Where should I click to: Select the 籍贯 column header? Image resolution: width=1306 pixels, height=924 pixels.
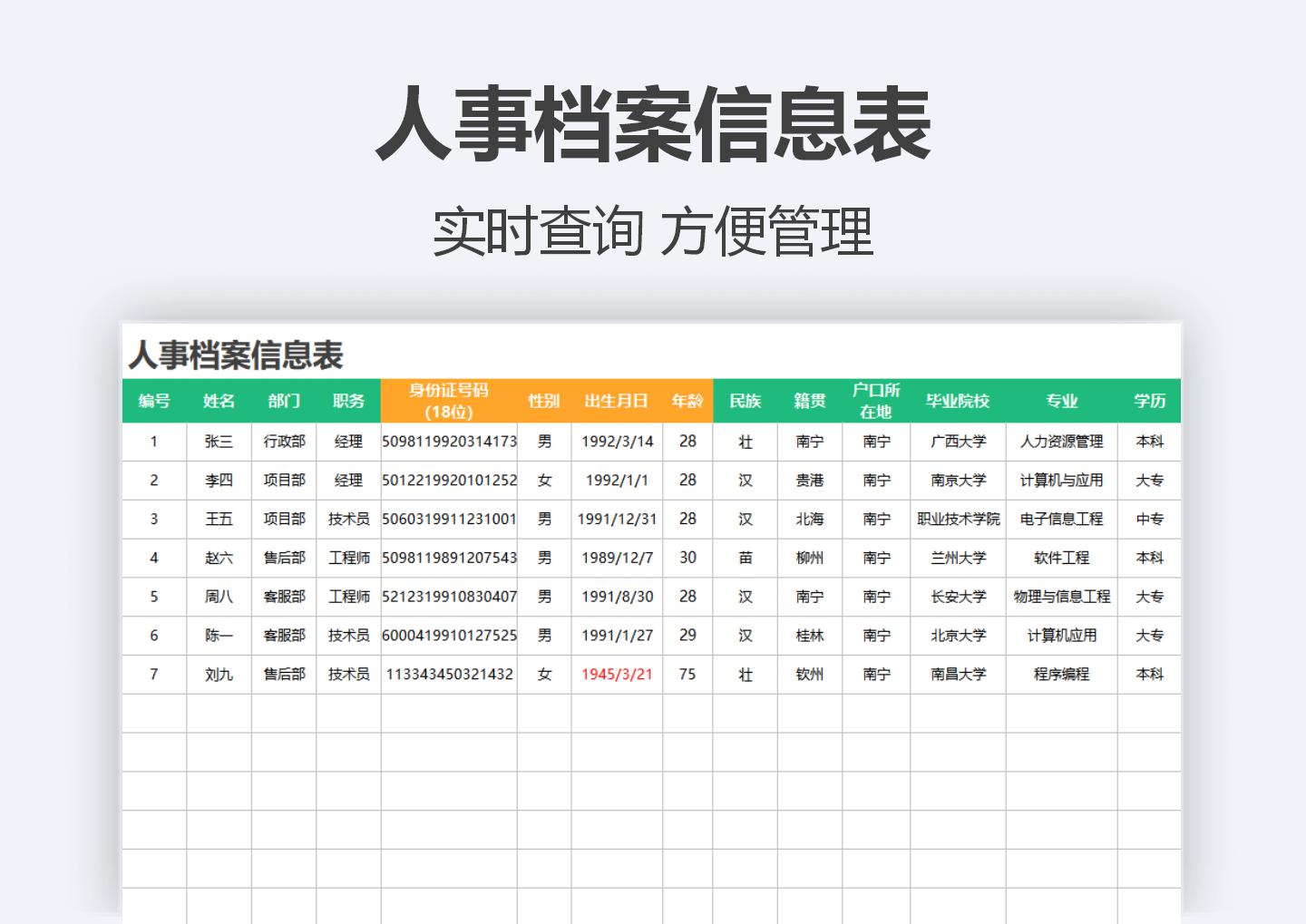pyautogui.click(x=812, y=401)
